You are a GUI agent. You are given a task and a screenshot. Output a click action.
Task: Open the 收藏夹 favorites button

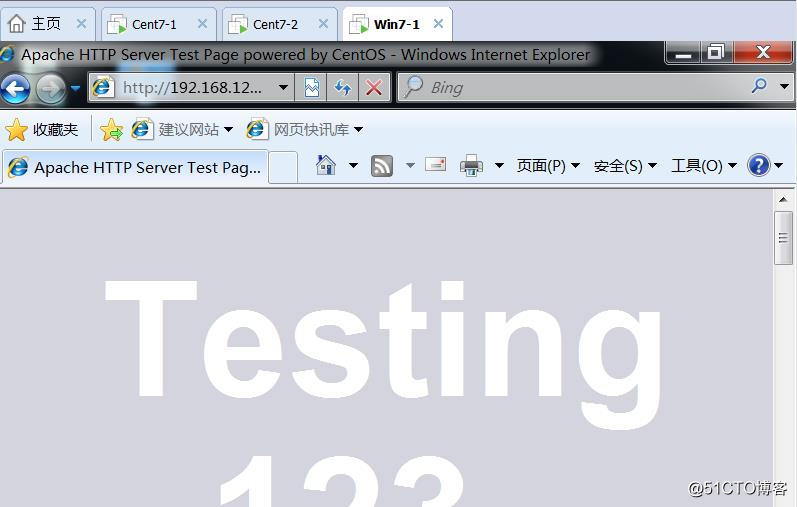(43, 130)
